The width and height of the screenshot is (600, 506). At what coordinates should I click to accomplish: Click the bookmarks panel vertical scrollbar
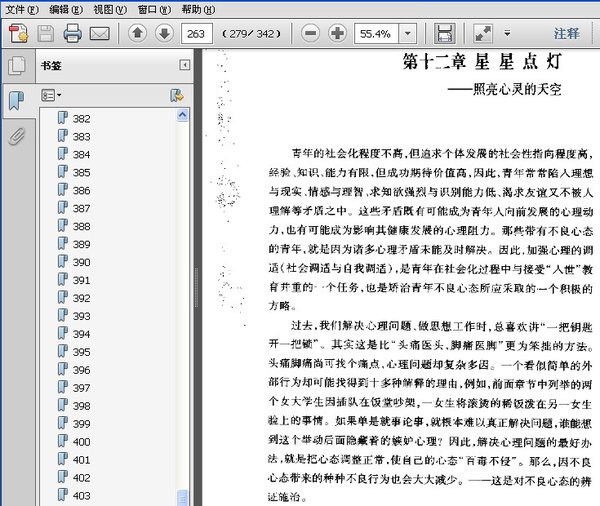click(182, 300)
